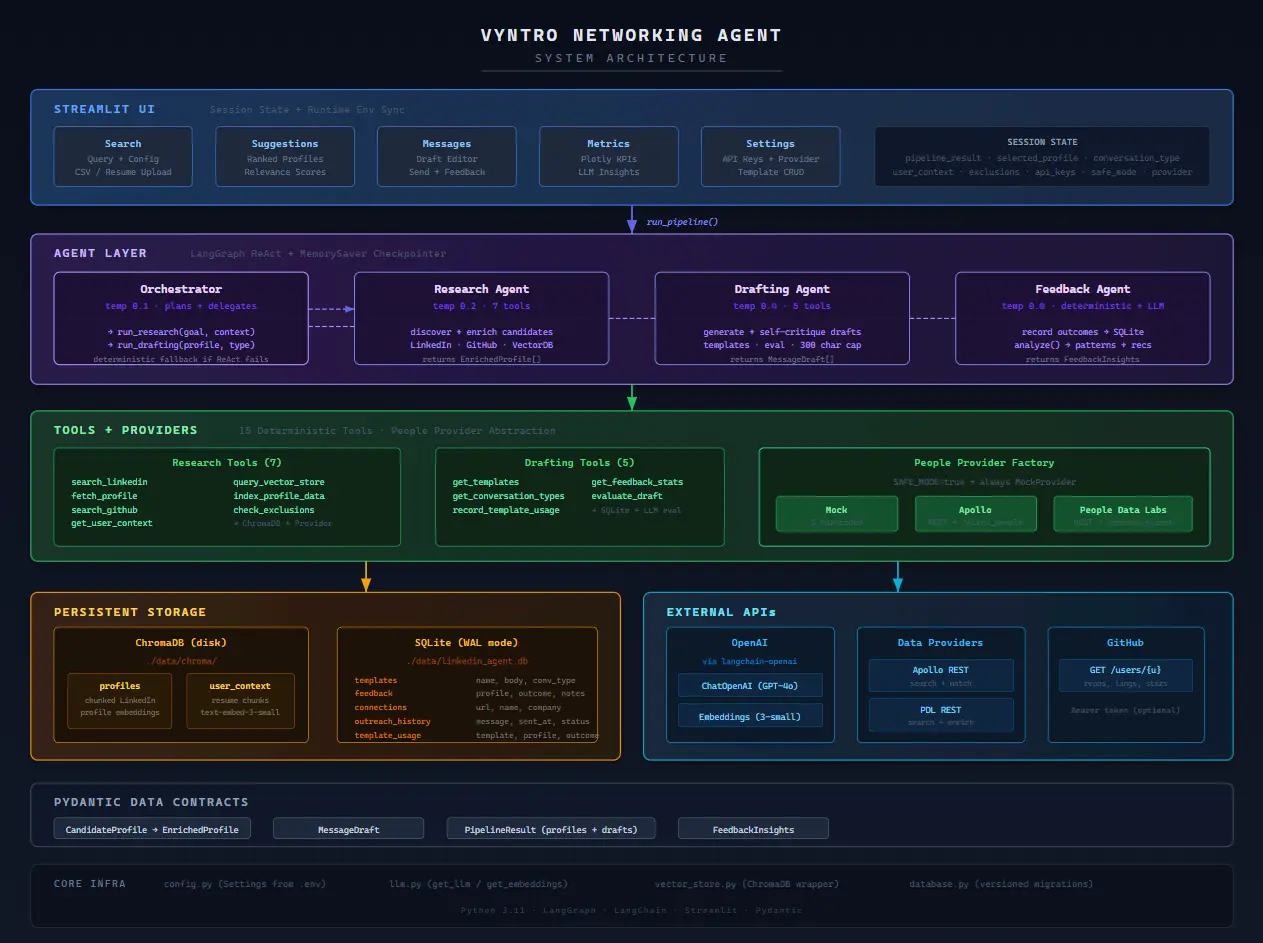The image size is (1263, 943).
Task: Select the Apollo provider box
Action: point(975,514)
